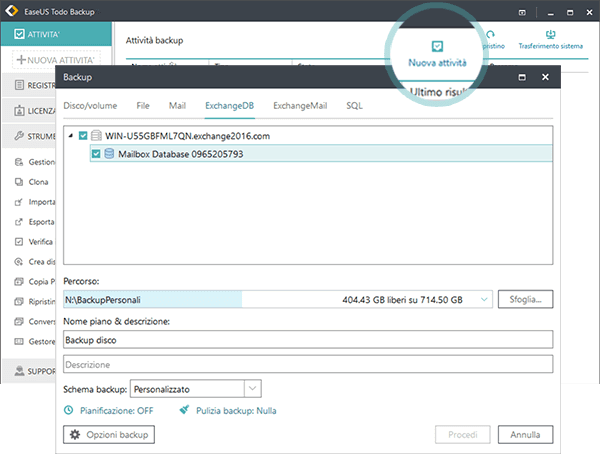Switch to the ExchangeMail tab
The height and width of the screenshot is (475, 600).
coord(300,106)
